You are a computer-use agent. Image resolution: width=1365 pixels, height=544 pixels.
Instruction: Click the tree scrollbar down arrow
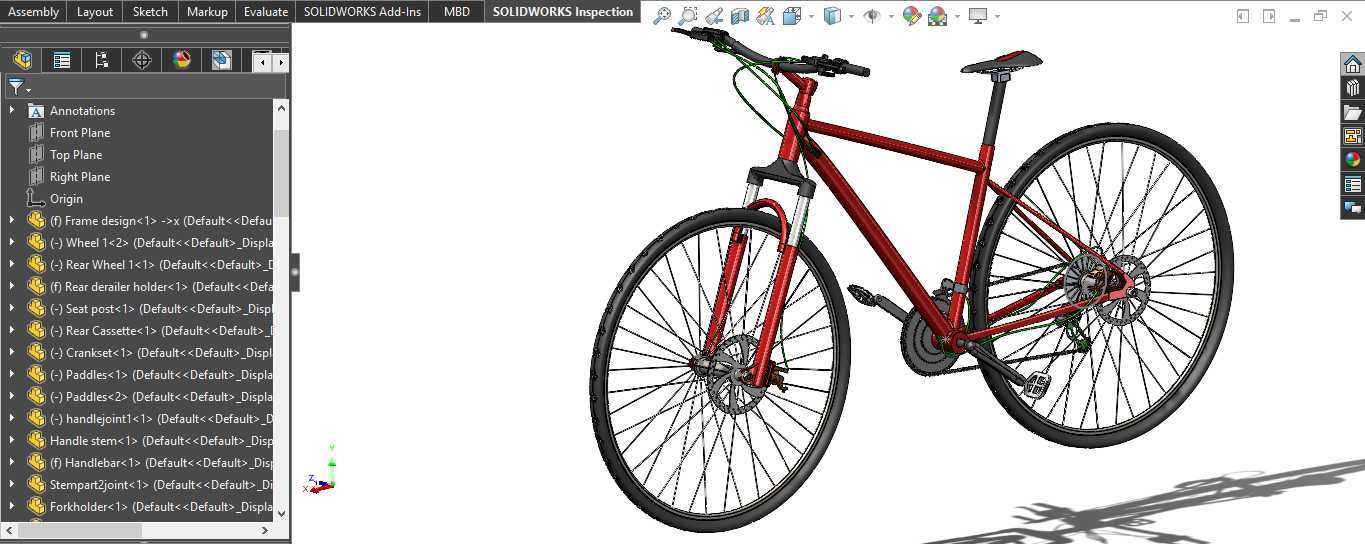click(x=281, y=513)
